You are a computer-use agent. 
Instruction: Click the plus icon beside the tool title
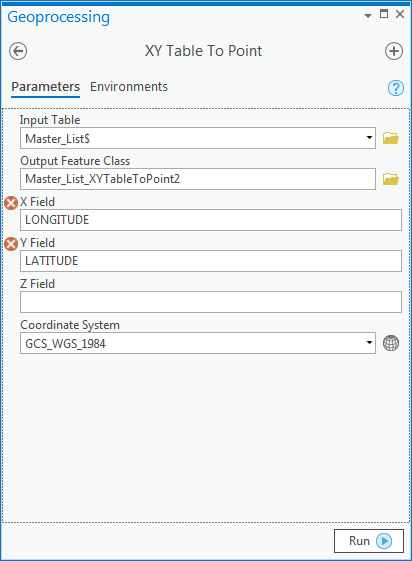click(x=394, y=51)
